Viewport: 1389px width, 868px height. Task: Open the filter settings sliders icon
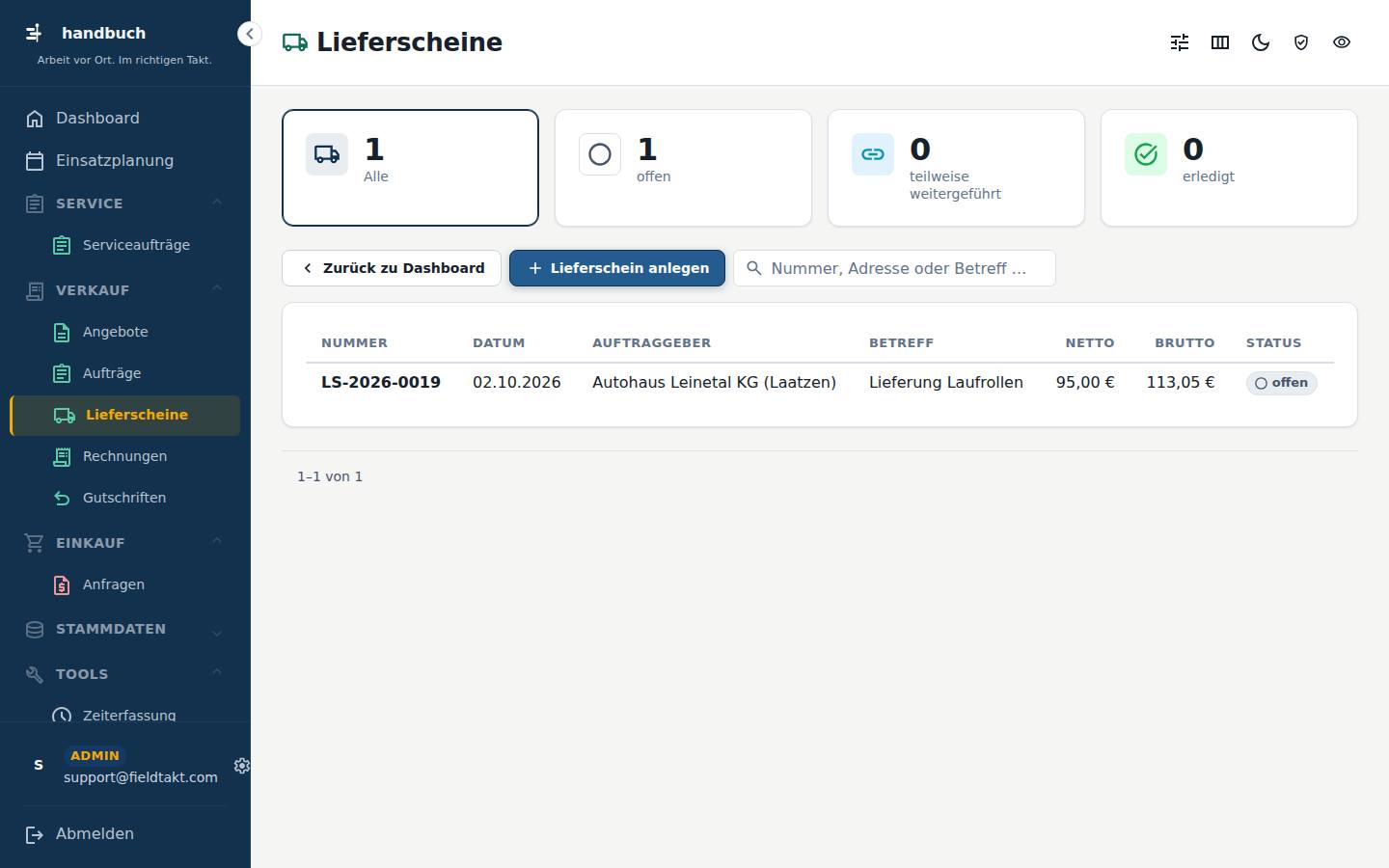[x=1180, y=42]
